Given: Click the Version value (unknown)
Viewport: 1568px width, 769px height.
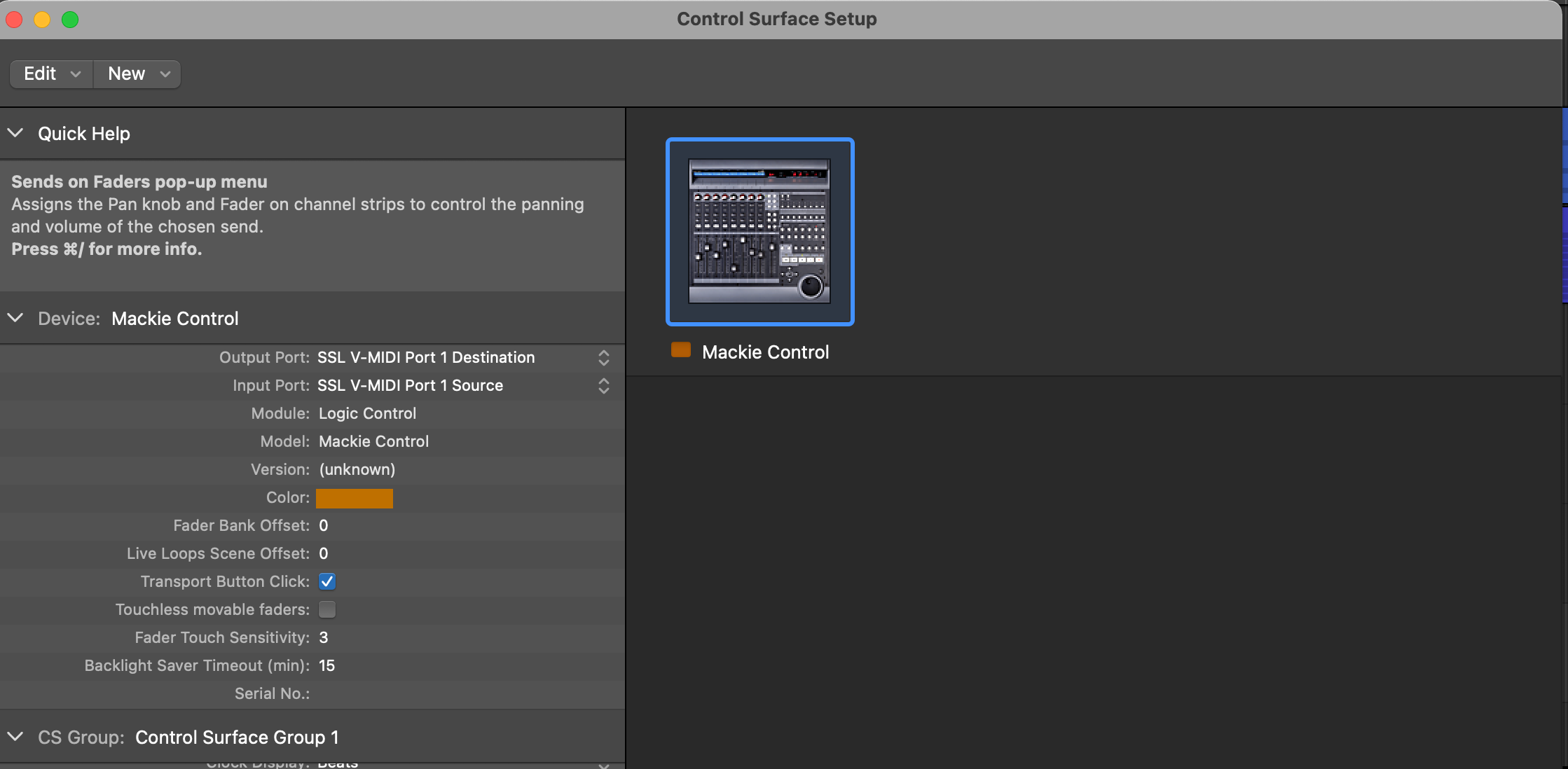Looking at the screenshot, I should (x=357, y=470).
